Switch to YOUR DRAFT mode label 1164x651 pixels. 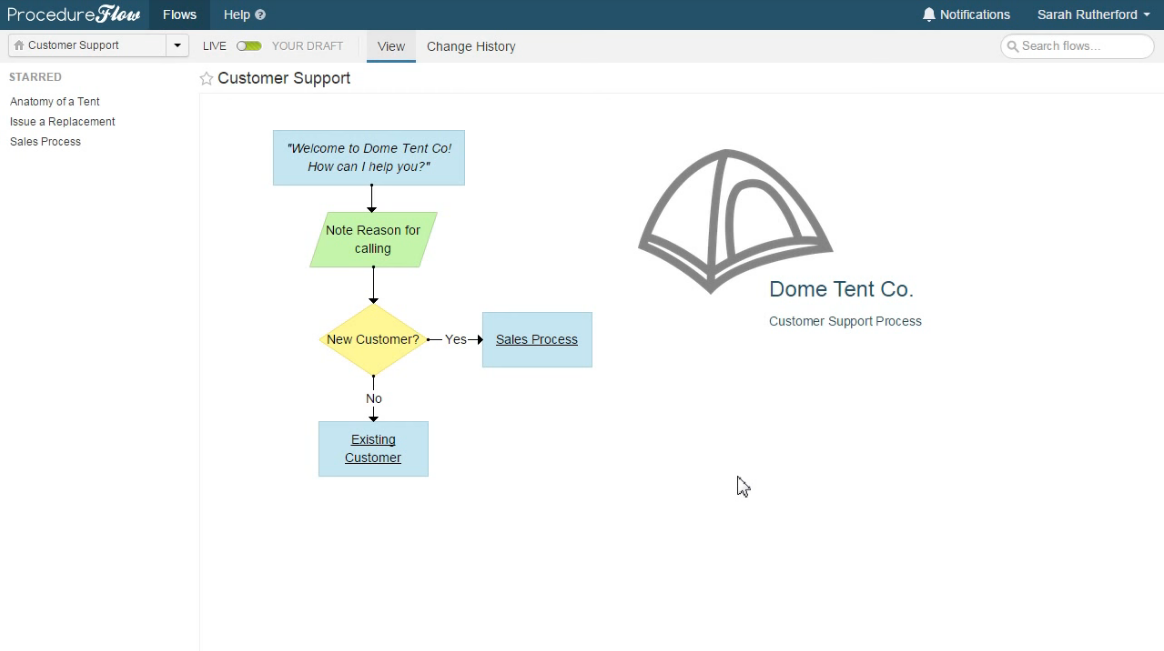pyautogui.click(x=307, y=46)
